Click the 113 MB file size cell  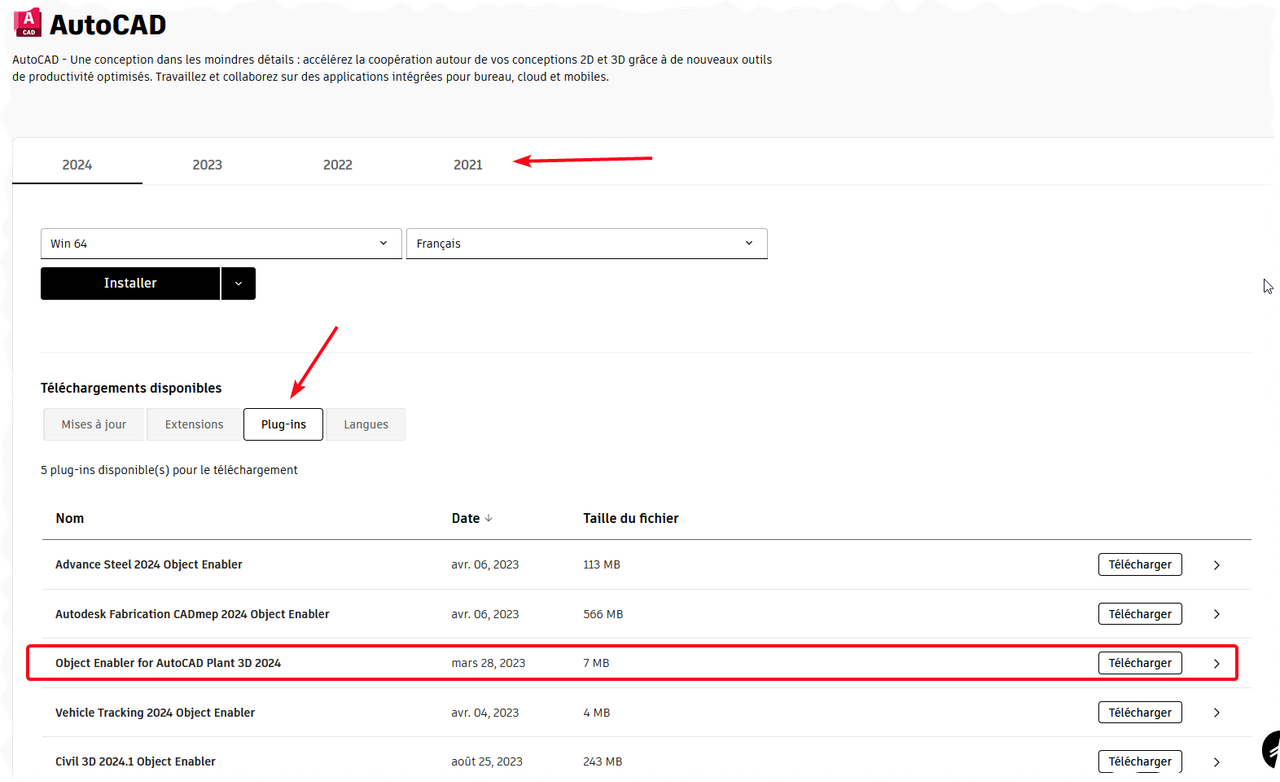[602, 564]
